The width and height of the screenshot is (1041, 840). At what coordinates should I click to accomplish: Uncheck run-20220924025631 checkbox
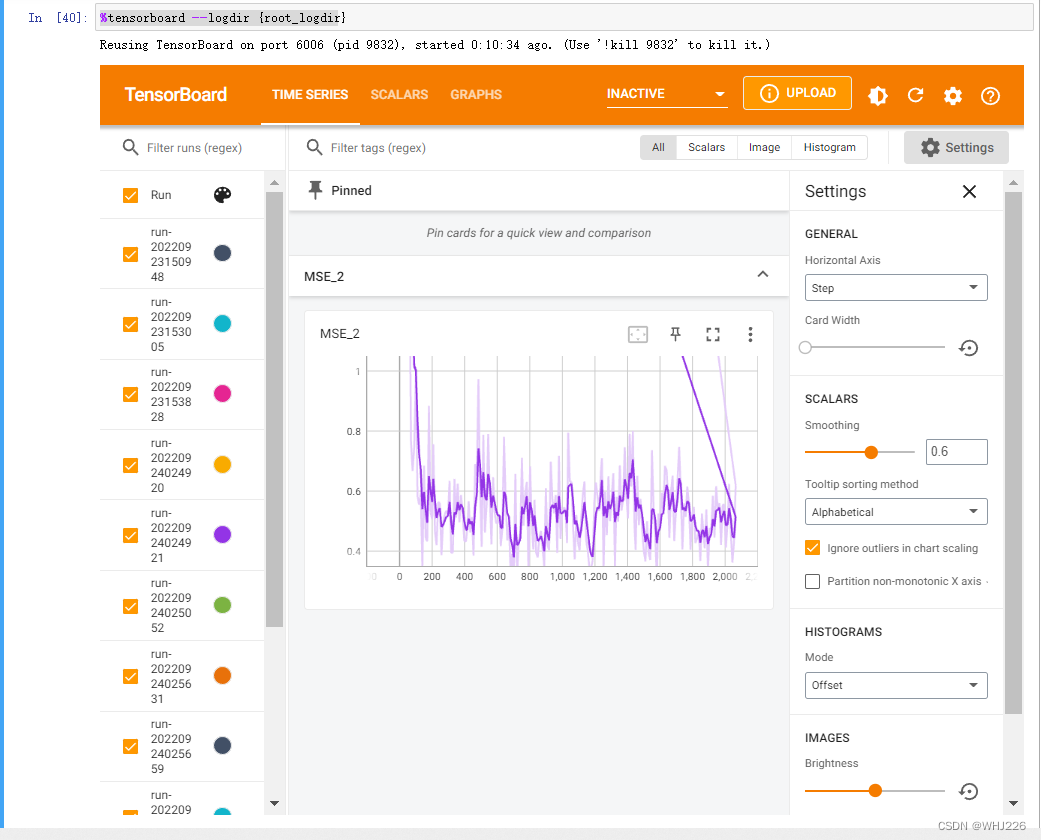[x=130, y=676]
